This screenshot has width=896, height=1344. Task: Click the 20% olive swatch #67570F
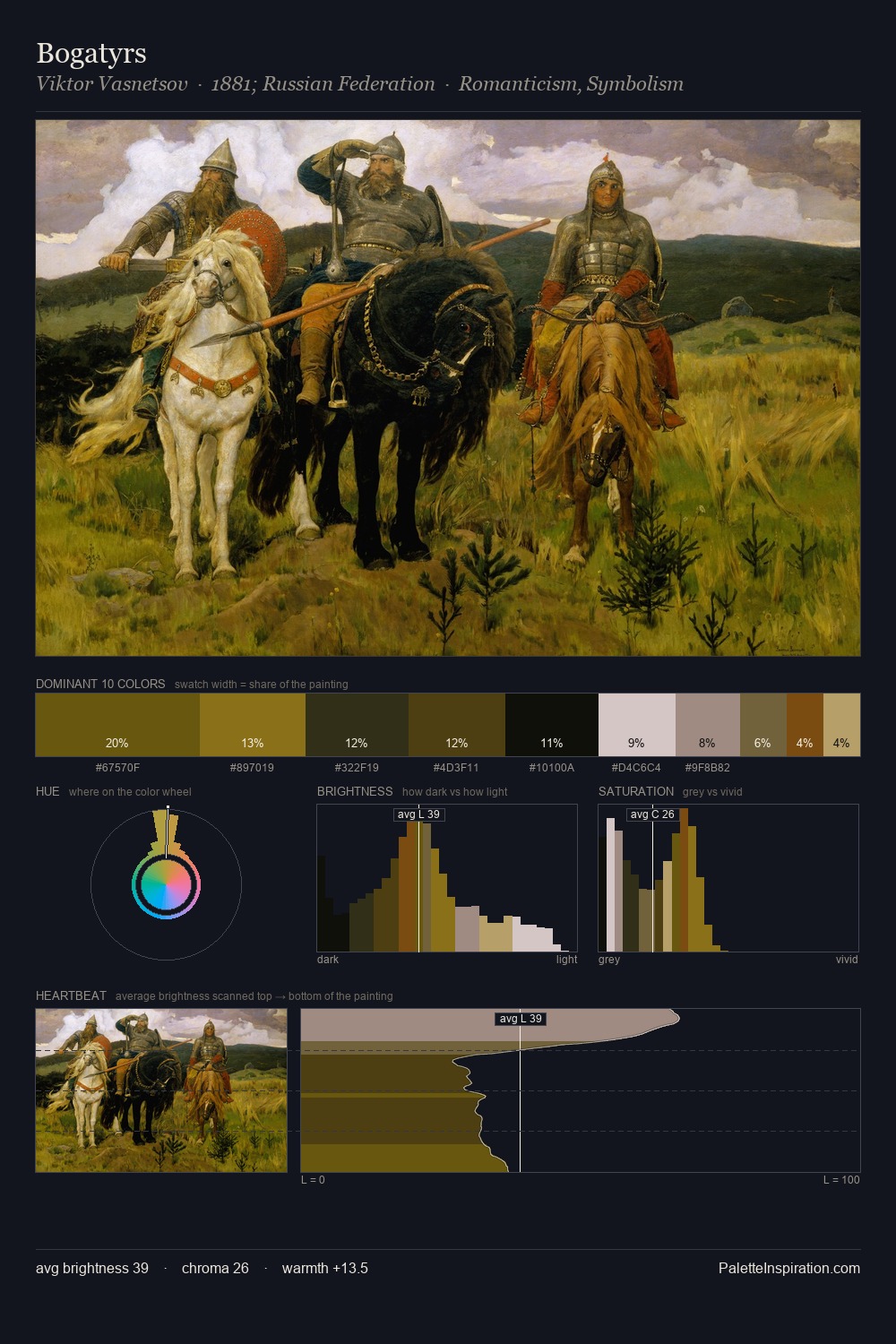click(117, 725)
